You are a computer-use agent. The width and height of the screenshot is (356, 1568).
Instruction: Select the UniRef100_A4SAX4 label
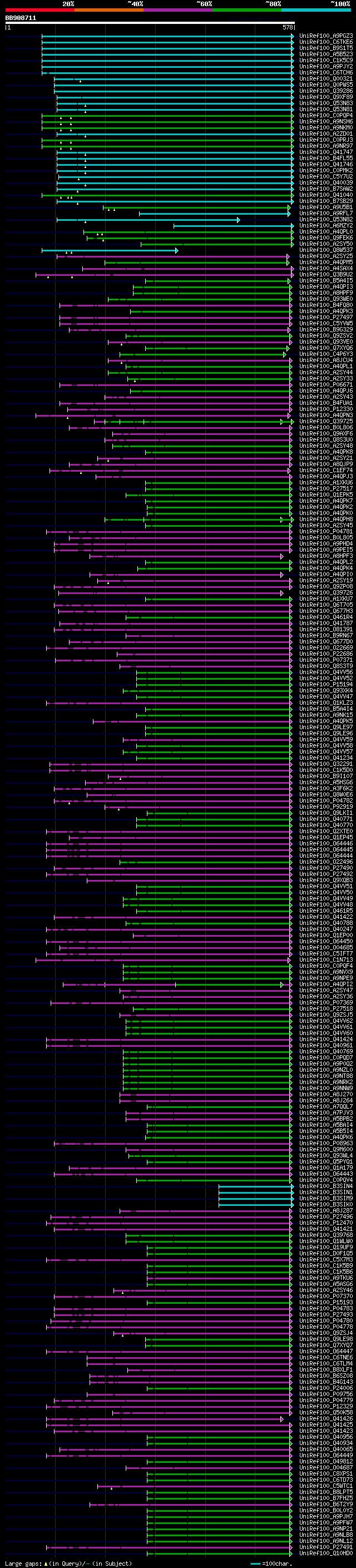pyautogui.click(x=326, y=269)
